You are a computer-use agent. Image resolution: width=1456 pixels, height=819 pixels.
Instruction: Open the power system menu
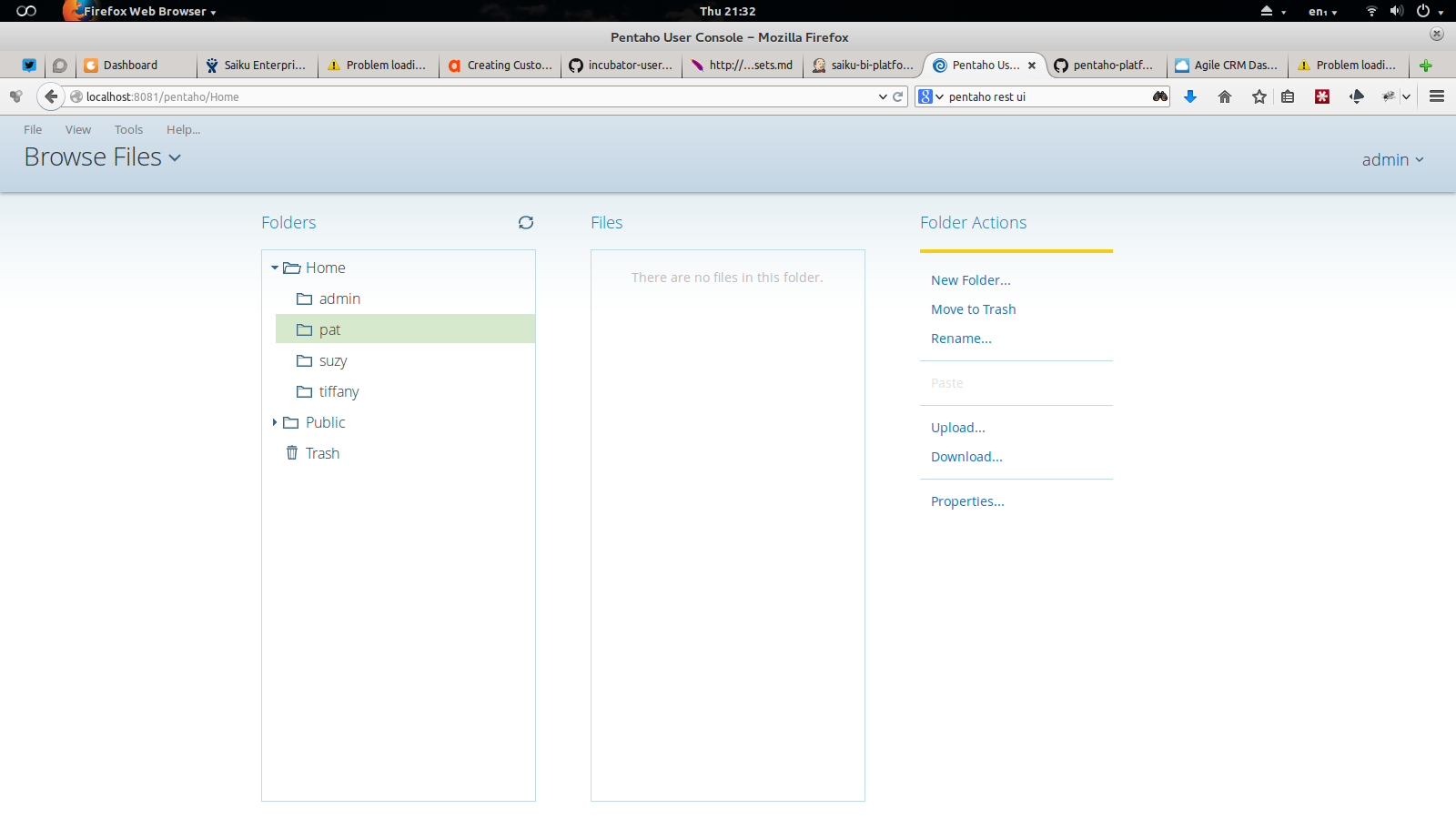coord(1430,11)
